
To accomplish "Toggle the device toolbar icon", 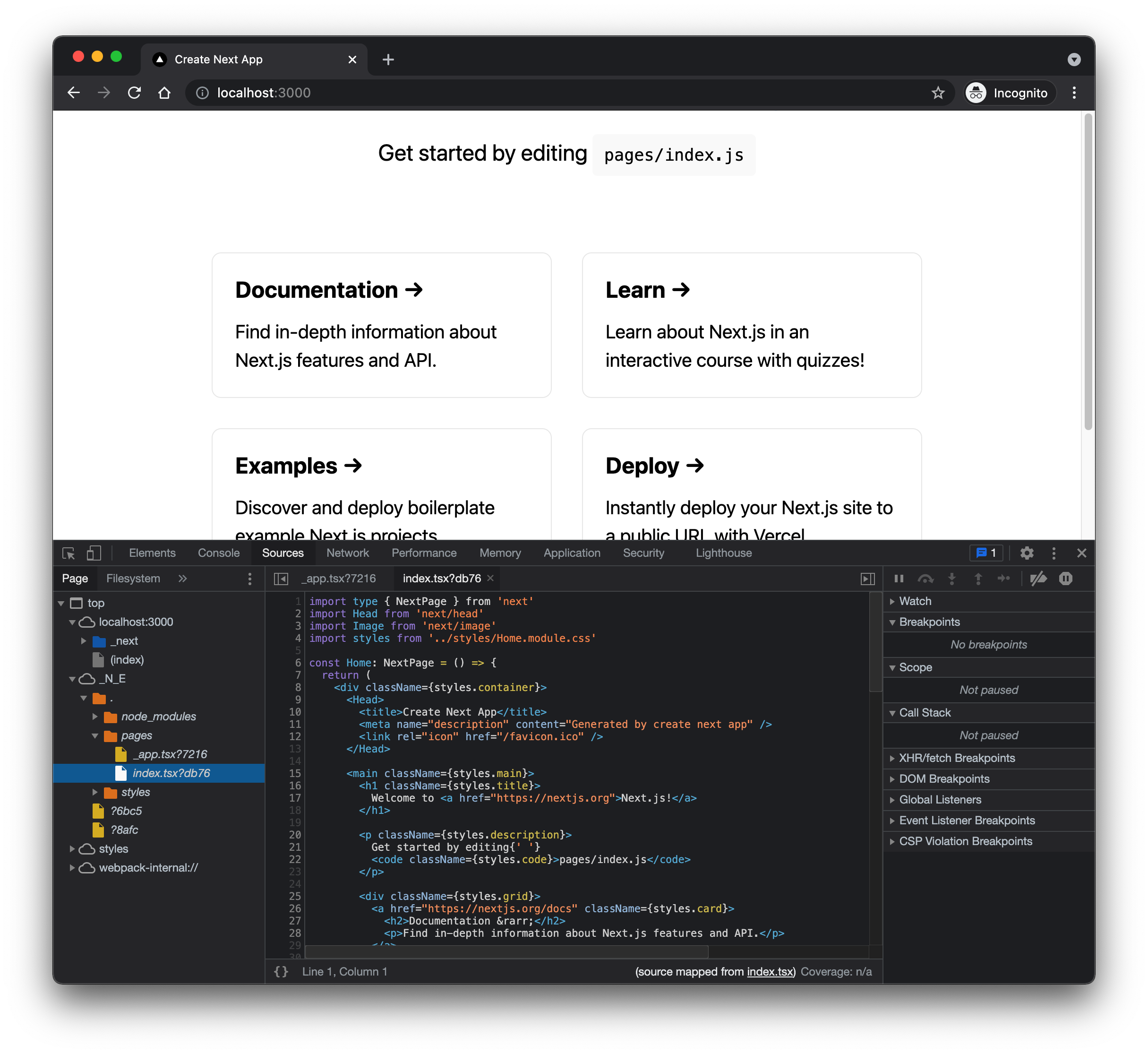I will pos(94,553).
